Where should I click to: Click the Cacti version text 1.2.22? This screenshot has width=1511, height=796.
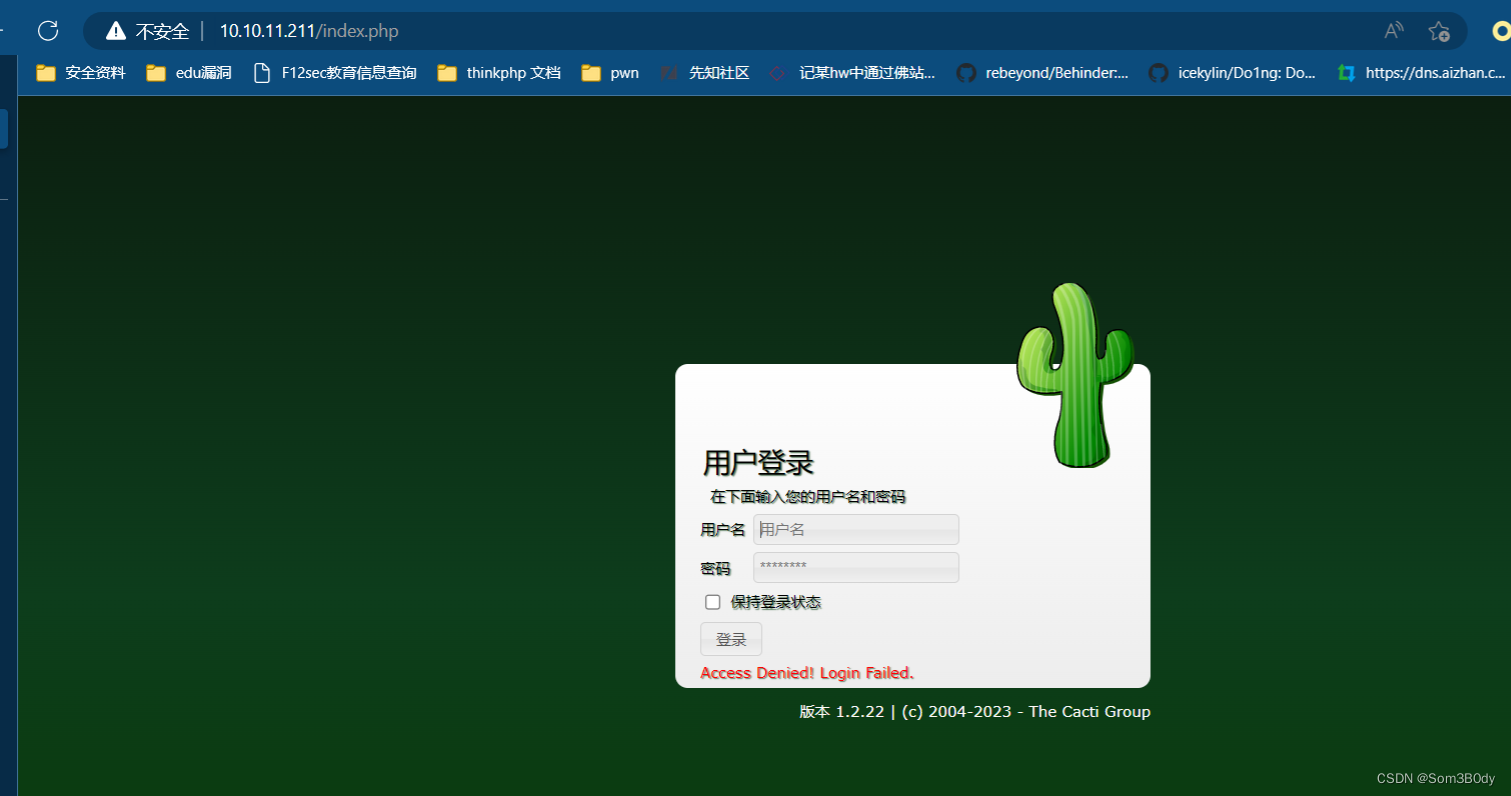(x=860, y=711)
